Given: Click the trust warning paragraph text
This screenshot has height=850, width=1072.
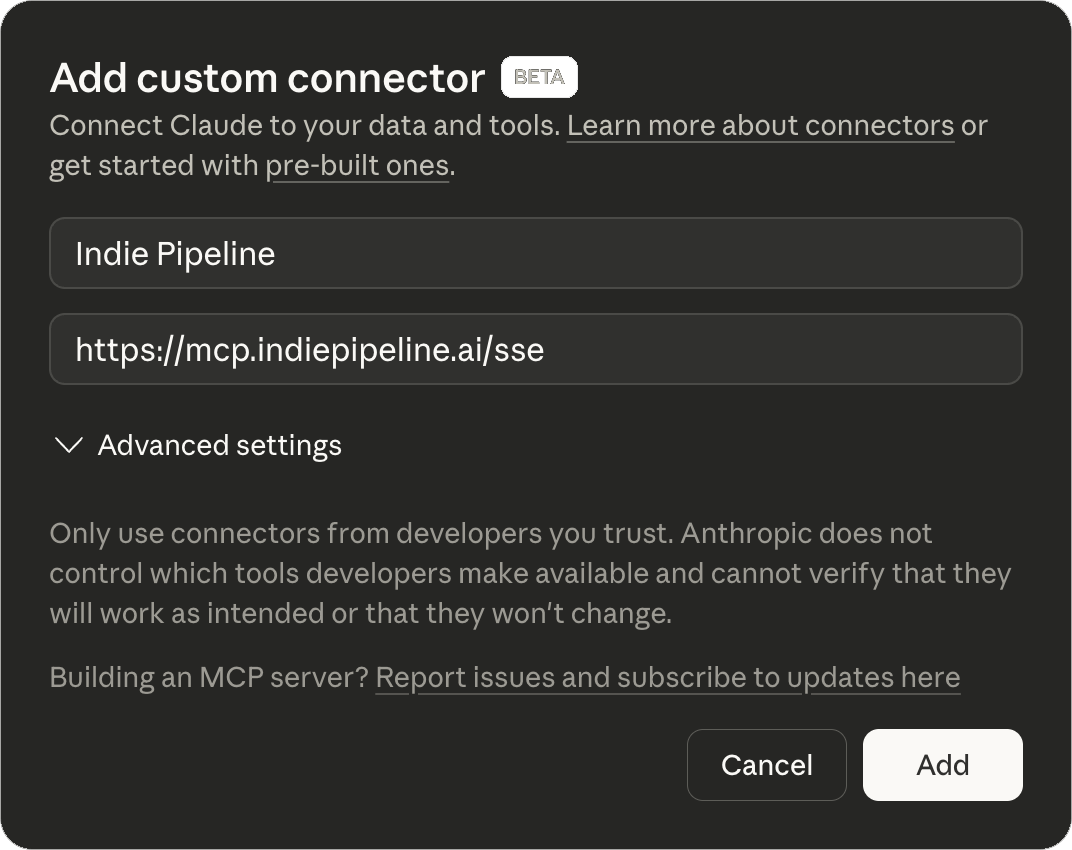Looking at the screenshot, I should pyautogui.click(x=530, y=573).
